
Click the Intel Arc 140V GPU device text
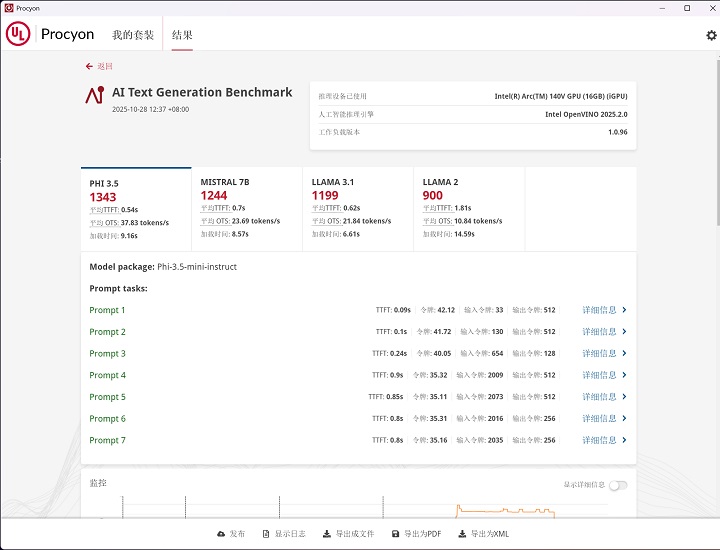(561, 96)
